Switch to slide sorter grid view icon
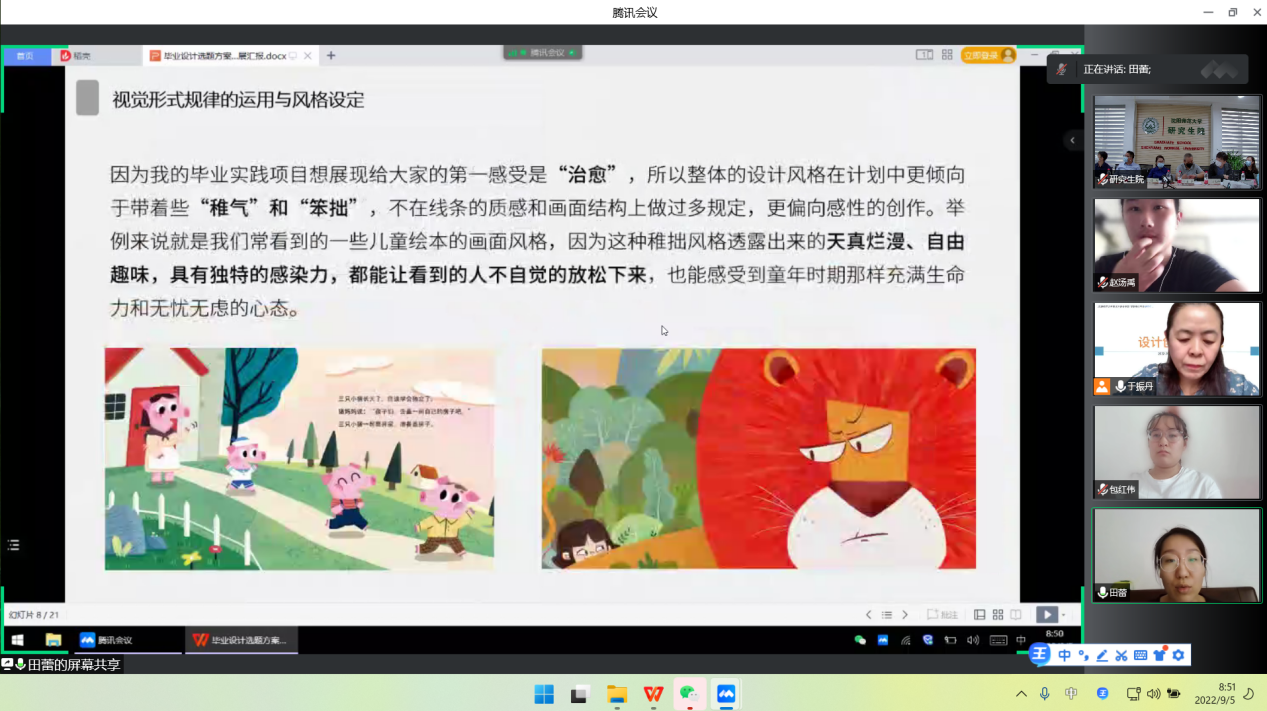 [998, 615]
